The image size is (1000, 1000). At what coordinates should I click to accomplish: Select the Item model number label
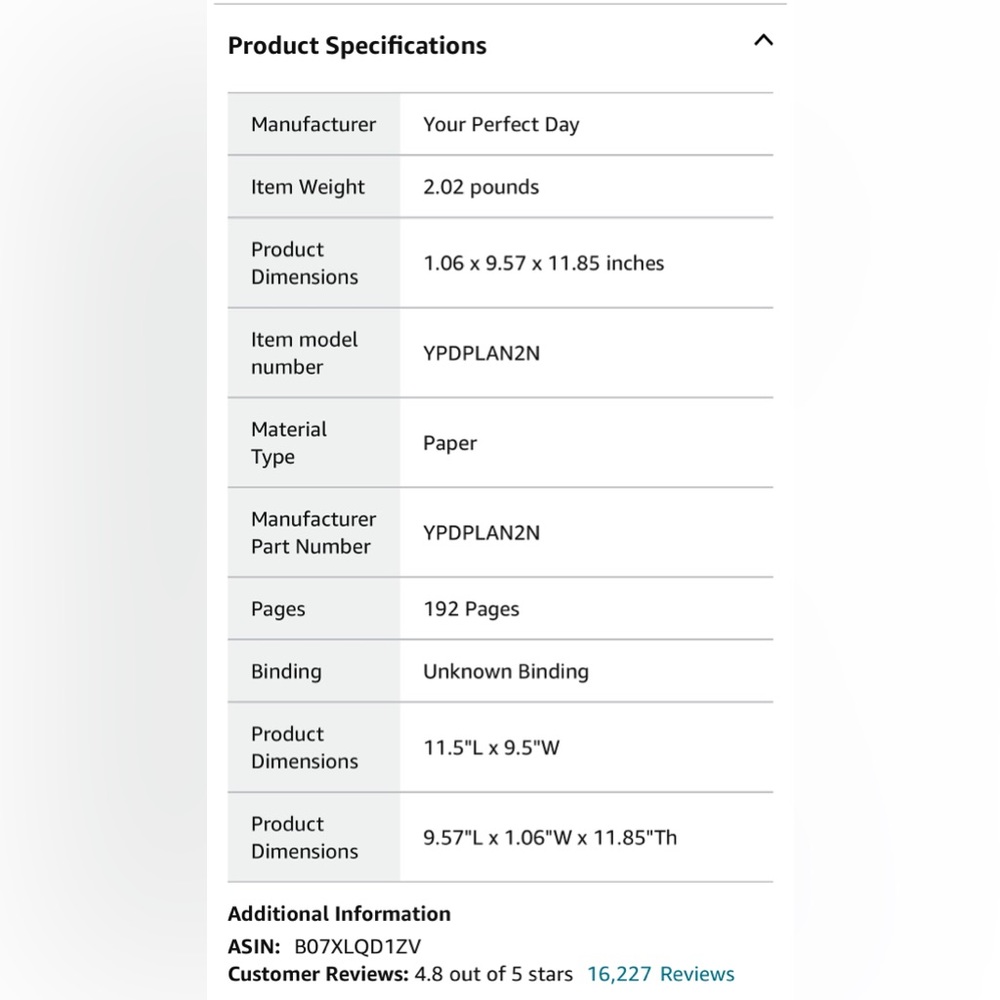304,353
